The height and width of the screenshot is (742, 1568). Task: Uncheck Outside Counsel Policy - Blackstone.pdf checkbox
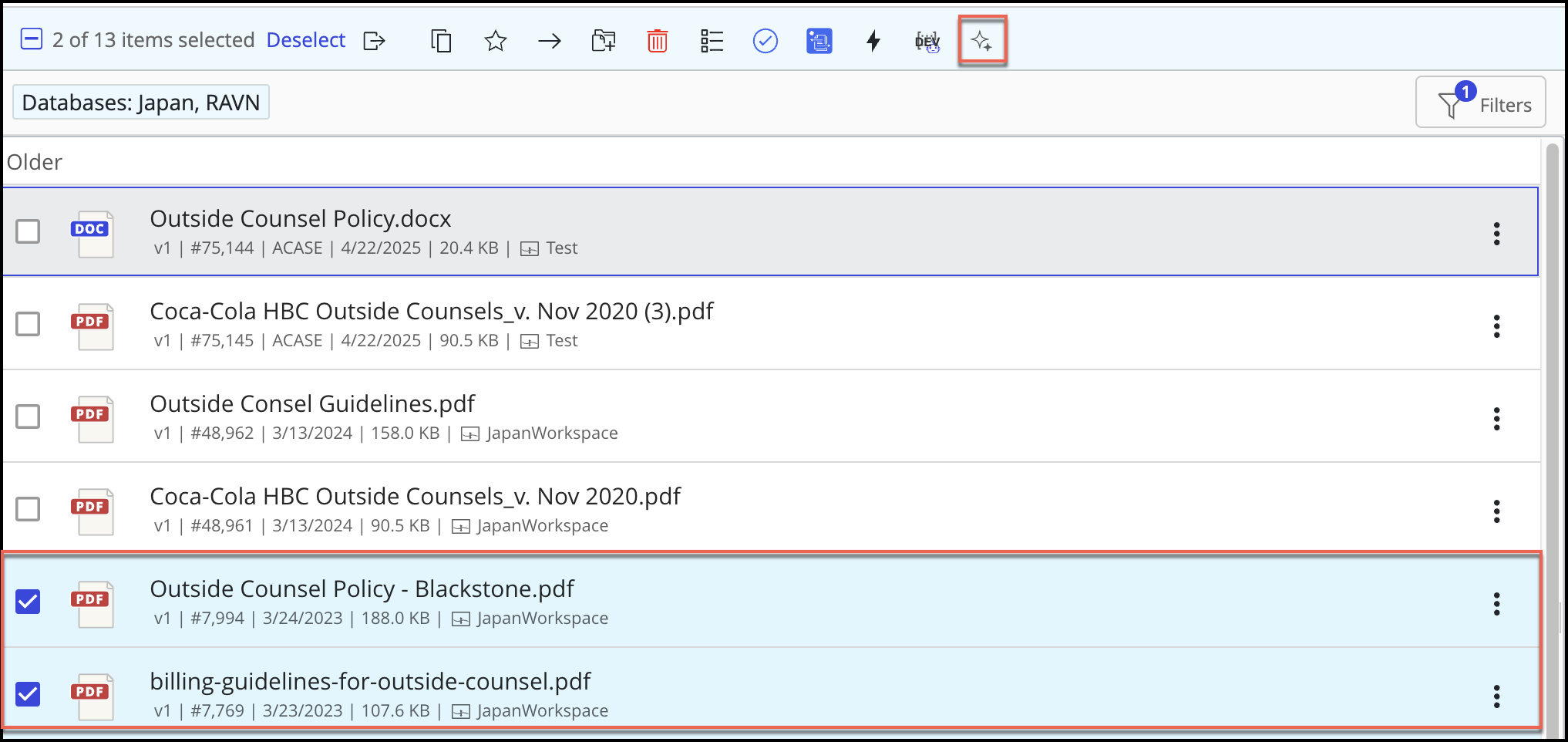tap(29, 602)
